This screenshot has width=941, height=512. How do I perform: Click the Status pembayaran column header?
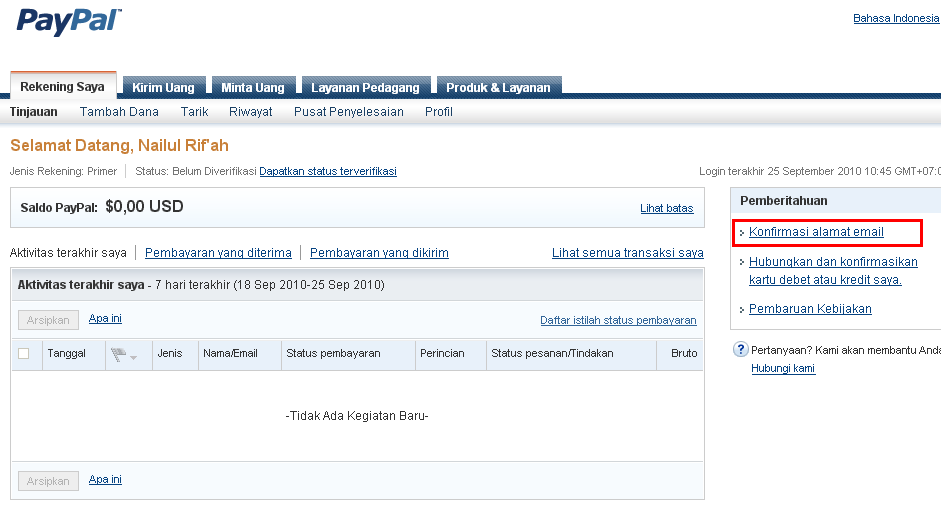(333, 354)
